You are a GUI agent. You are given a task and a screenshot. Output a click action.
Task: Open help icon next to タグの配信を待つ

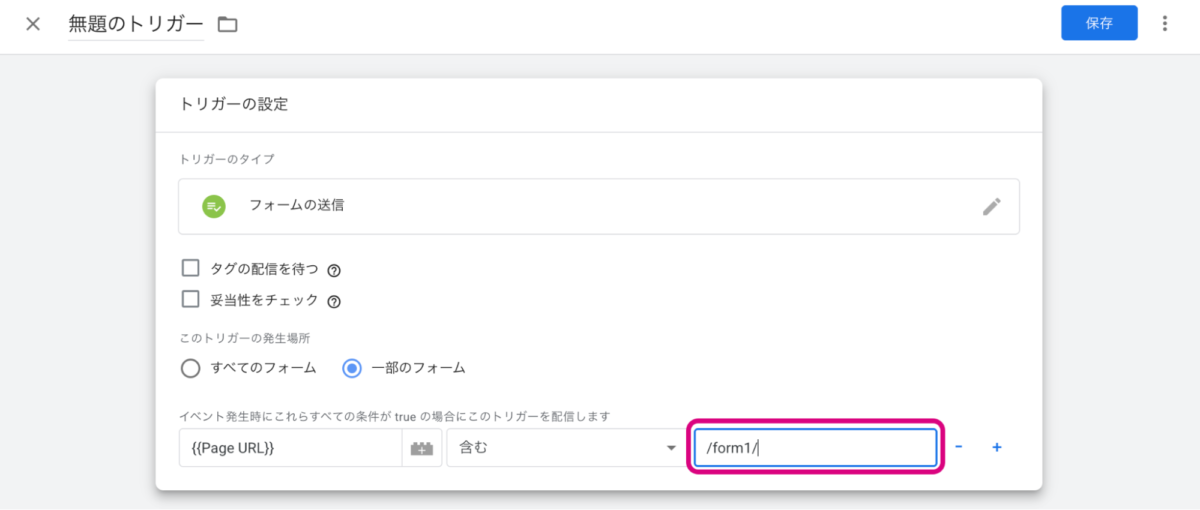[x=335, y=270]
